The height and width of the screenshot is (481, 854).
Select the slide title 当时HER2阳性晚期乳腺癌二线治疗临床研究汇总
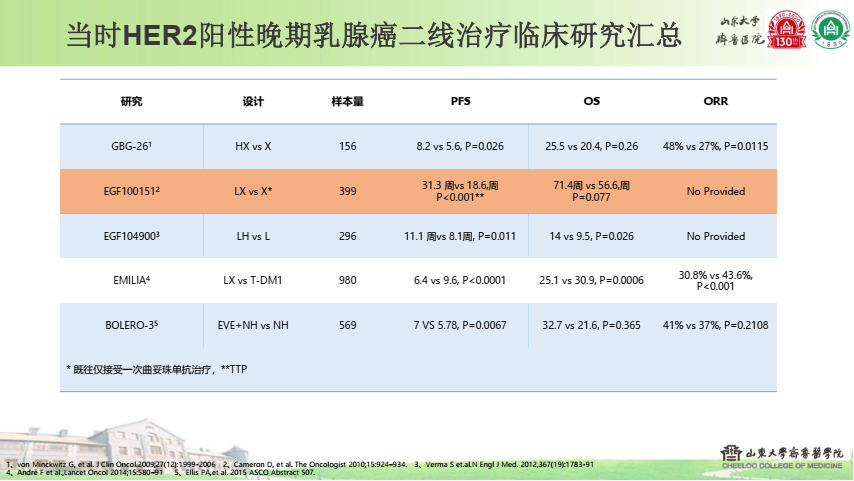374,35
